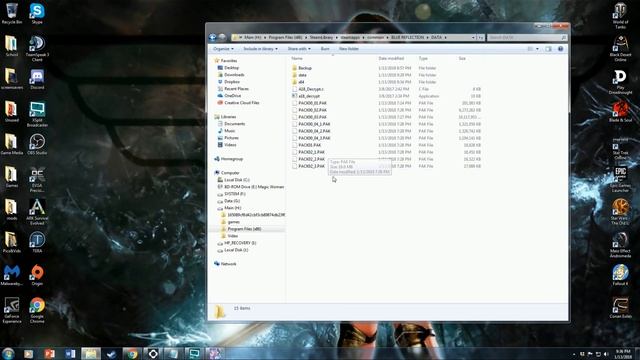Launch the GeForce Experience shortcut

[11, 310]
